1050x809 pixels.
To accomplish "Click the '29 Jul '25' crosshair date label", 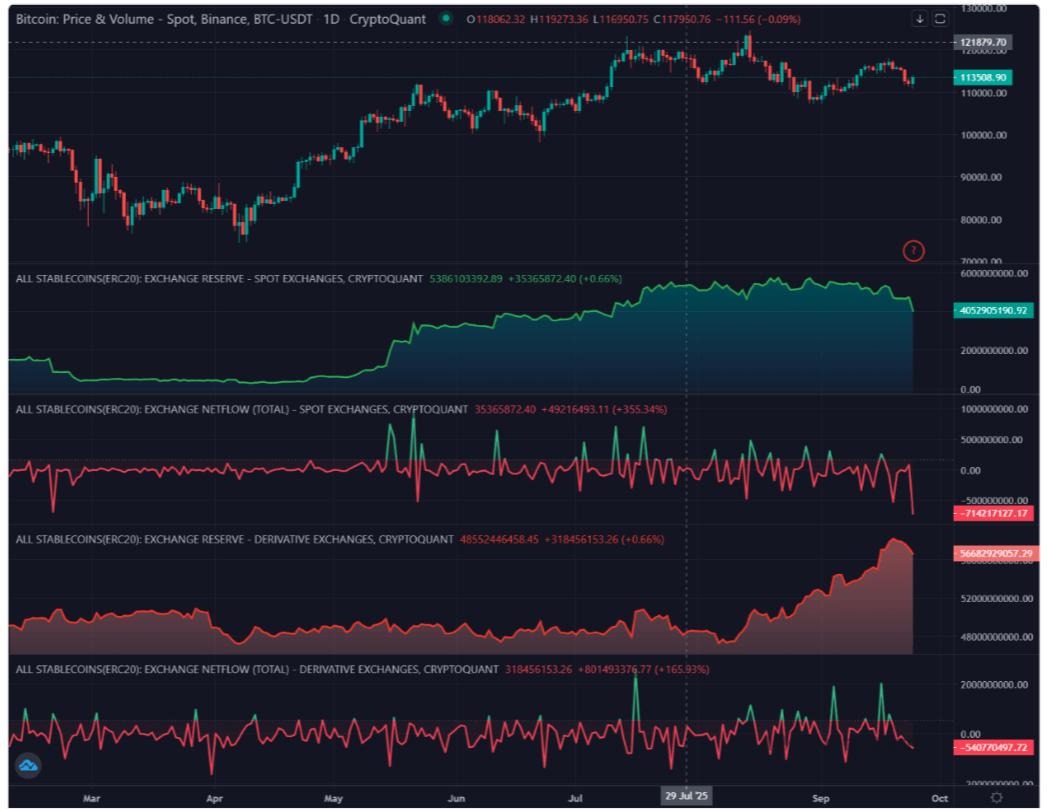I will [687, 798].
